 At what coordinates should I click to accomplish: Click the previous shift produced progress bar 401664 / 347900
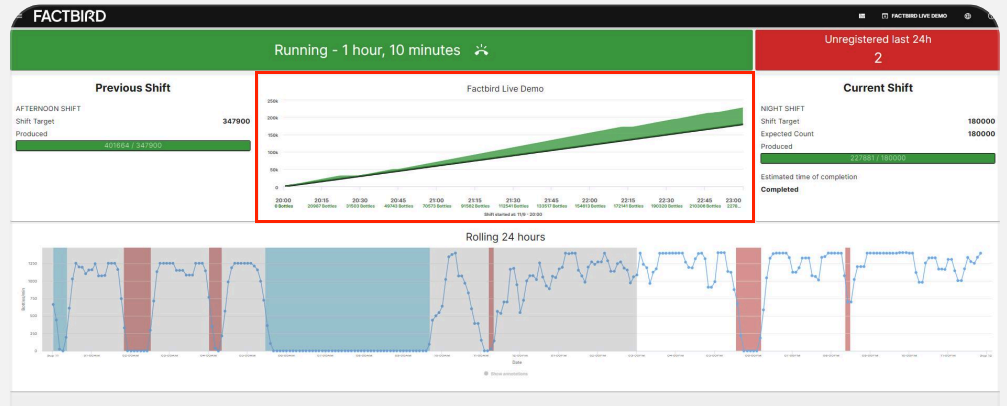click(x=133, y=146)
